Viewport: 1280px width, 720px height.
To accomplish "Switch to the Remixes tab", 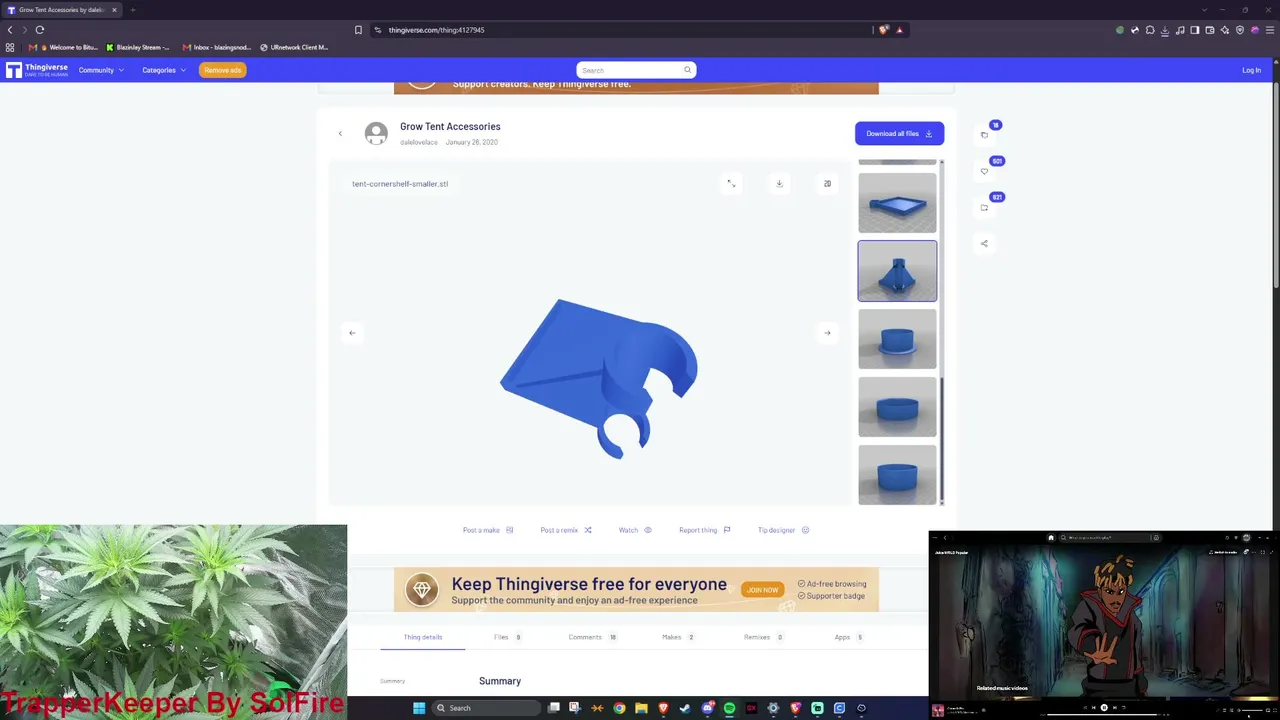I will [764, 637].
